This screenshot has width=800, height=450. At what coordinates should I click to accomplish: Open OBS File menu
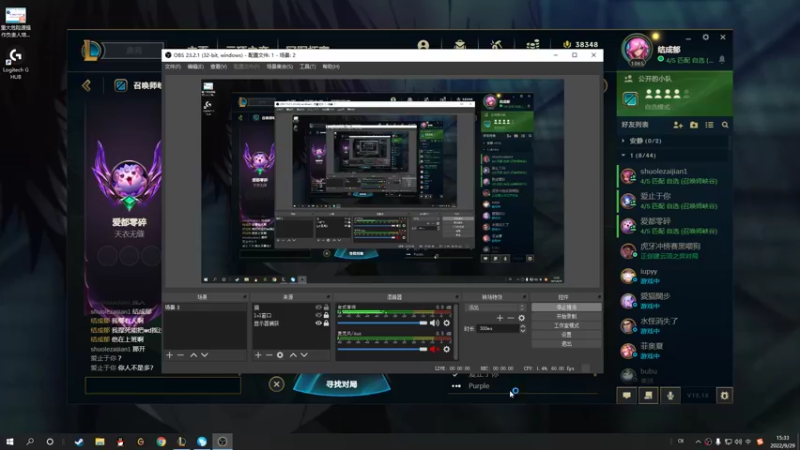point(172,67)
